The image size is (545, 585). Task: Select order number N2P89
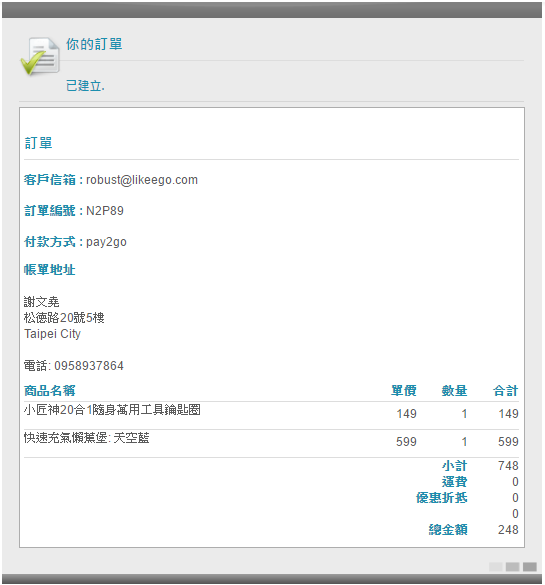(x=105, y=211)
